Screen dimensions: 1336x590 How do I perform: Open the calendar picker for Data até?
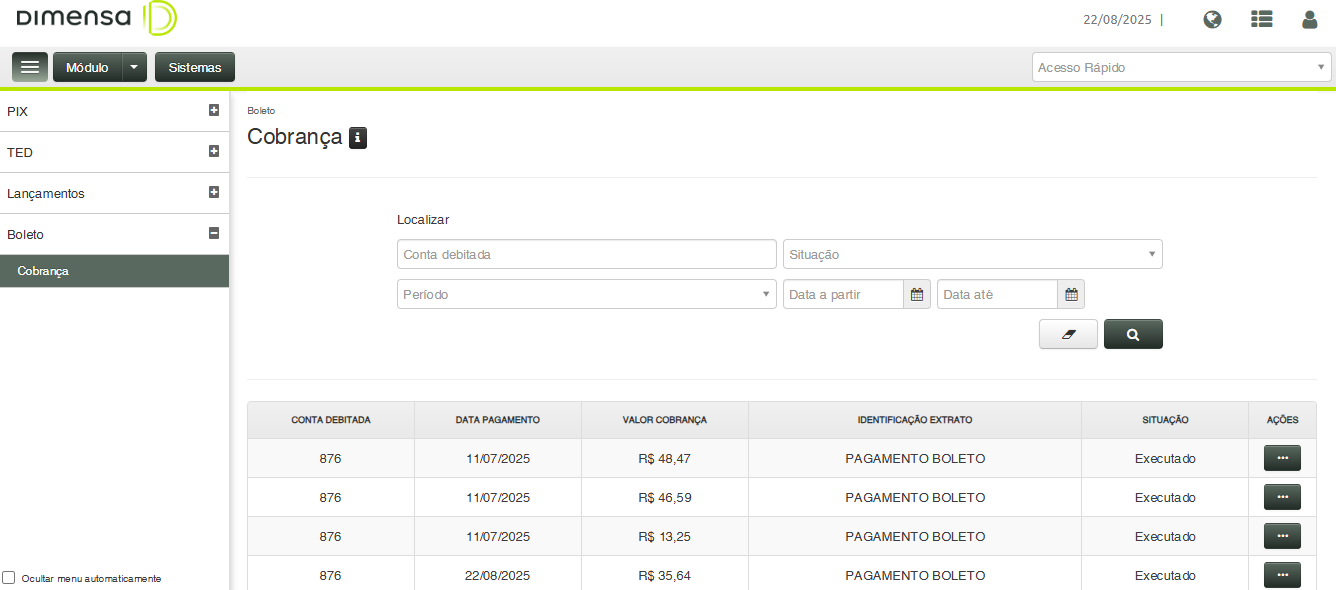coord(1070,294)
